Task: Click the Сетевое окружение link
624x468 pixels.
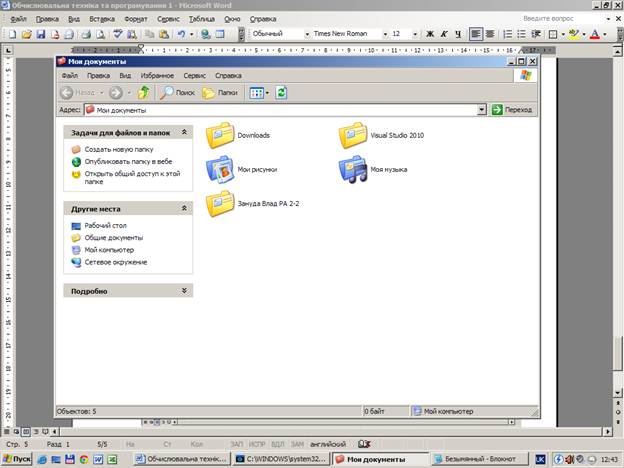Action: click(115, 262)
